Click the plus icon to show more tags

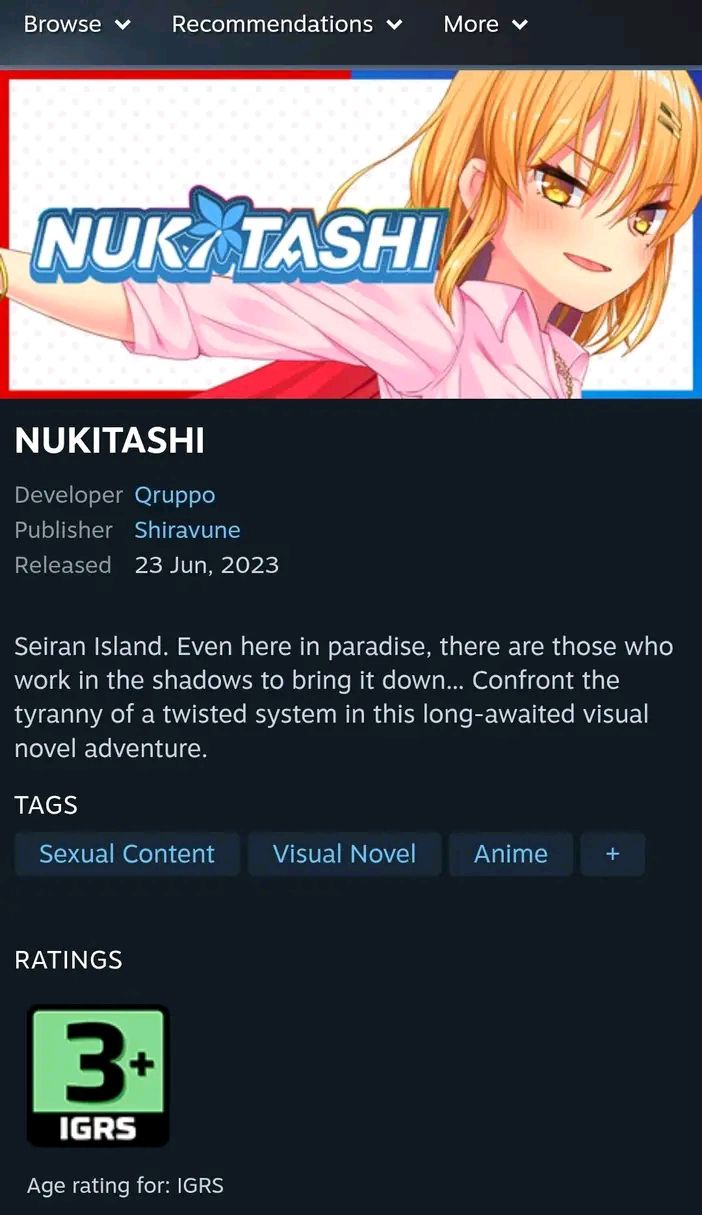(x=613, y=854)
